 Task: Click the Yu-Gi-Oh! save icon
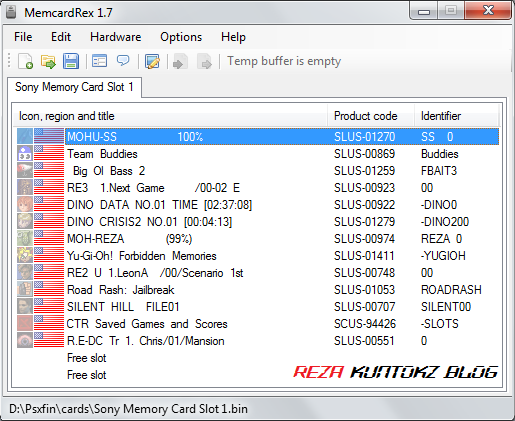[x=25, y=255]
